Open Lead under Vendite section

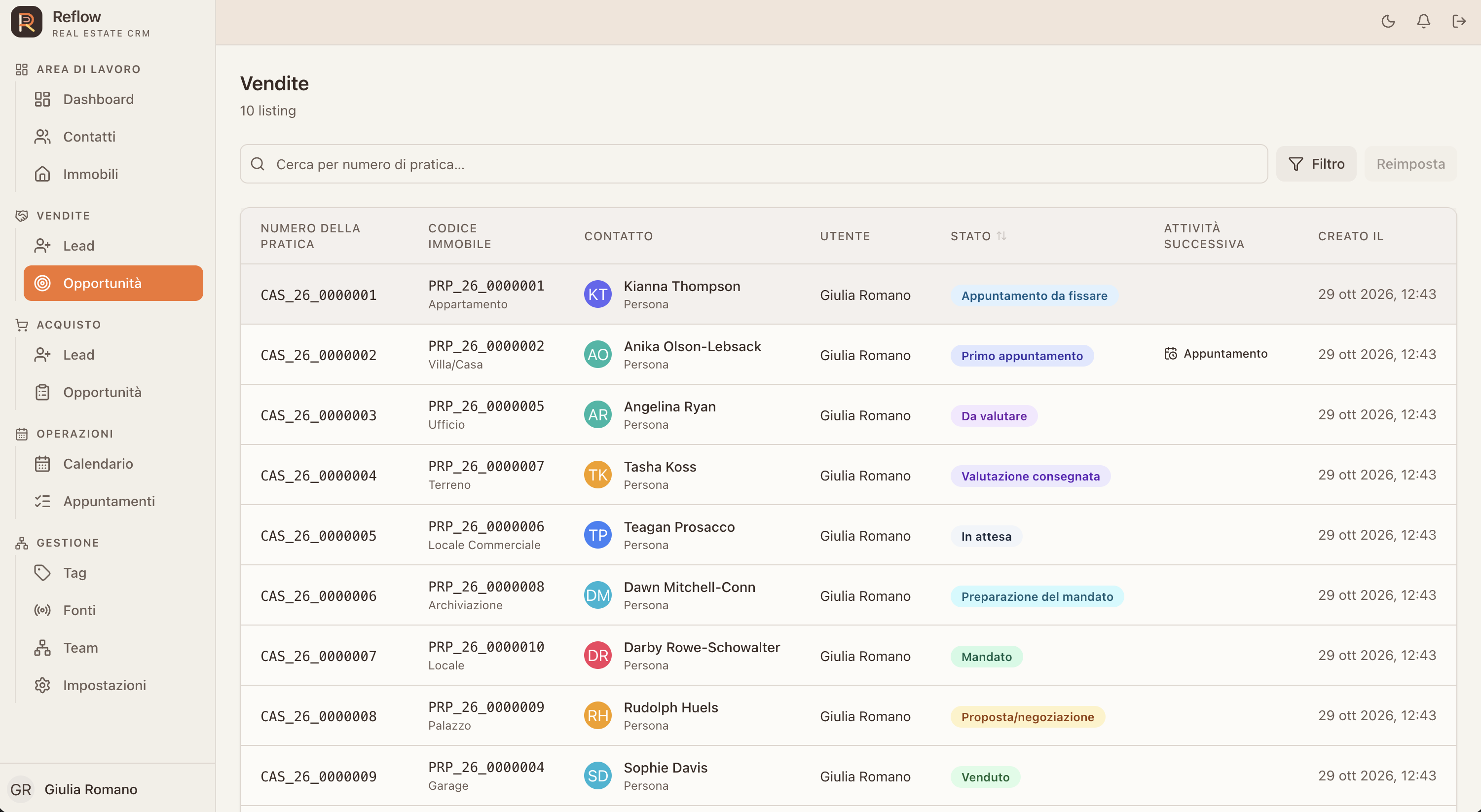(x=113, y=246)
